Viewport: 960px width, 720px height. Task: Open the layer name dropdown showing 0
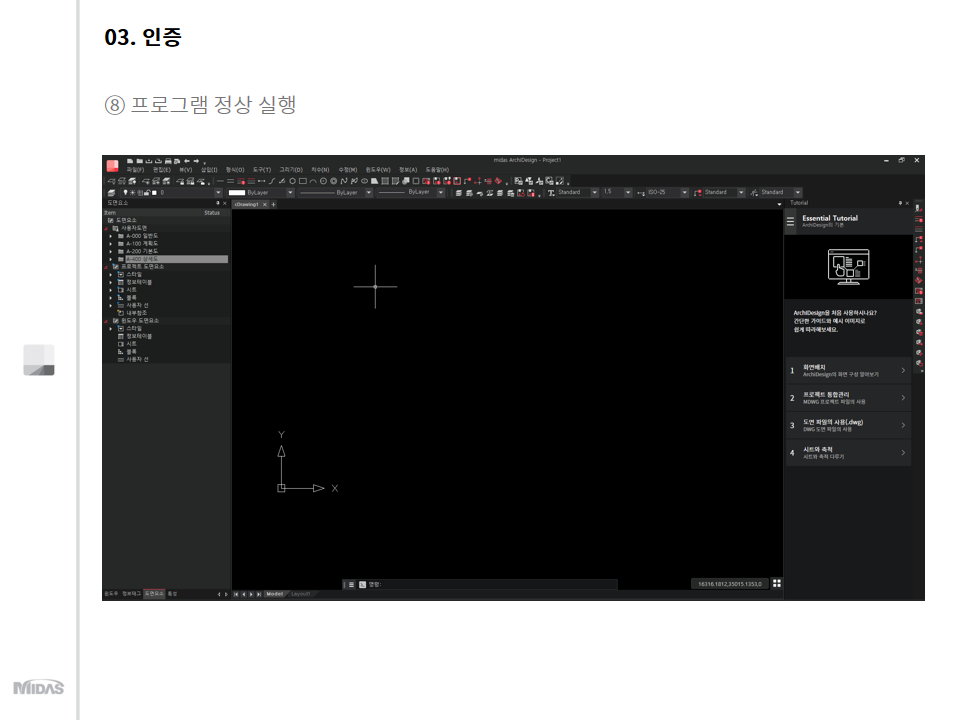[x=219, y=192]
